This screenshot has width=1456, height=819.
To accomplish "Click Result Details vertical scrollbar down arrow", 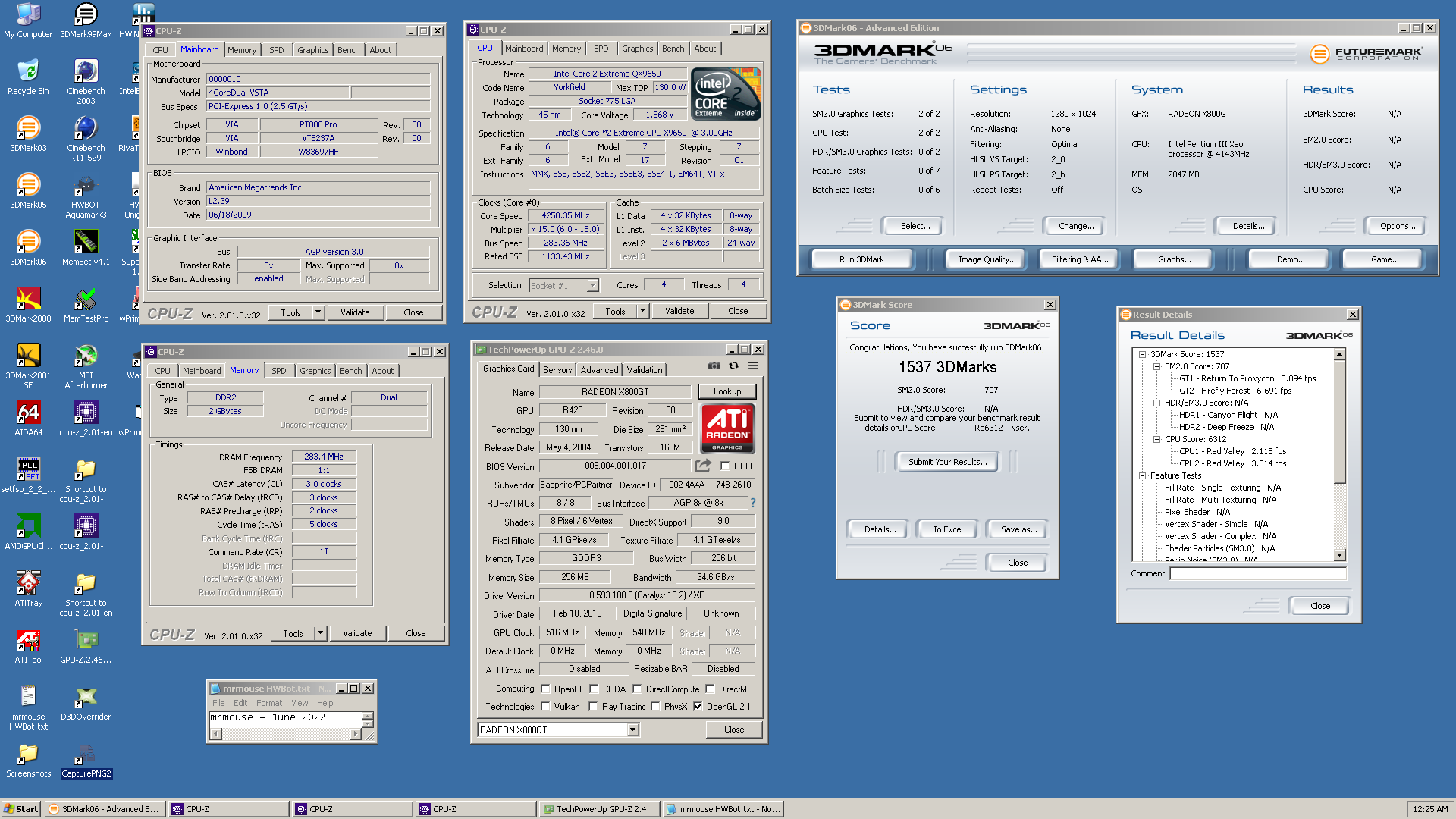I will pos(1340,555).
